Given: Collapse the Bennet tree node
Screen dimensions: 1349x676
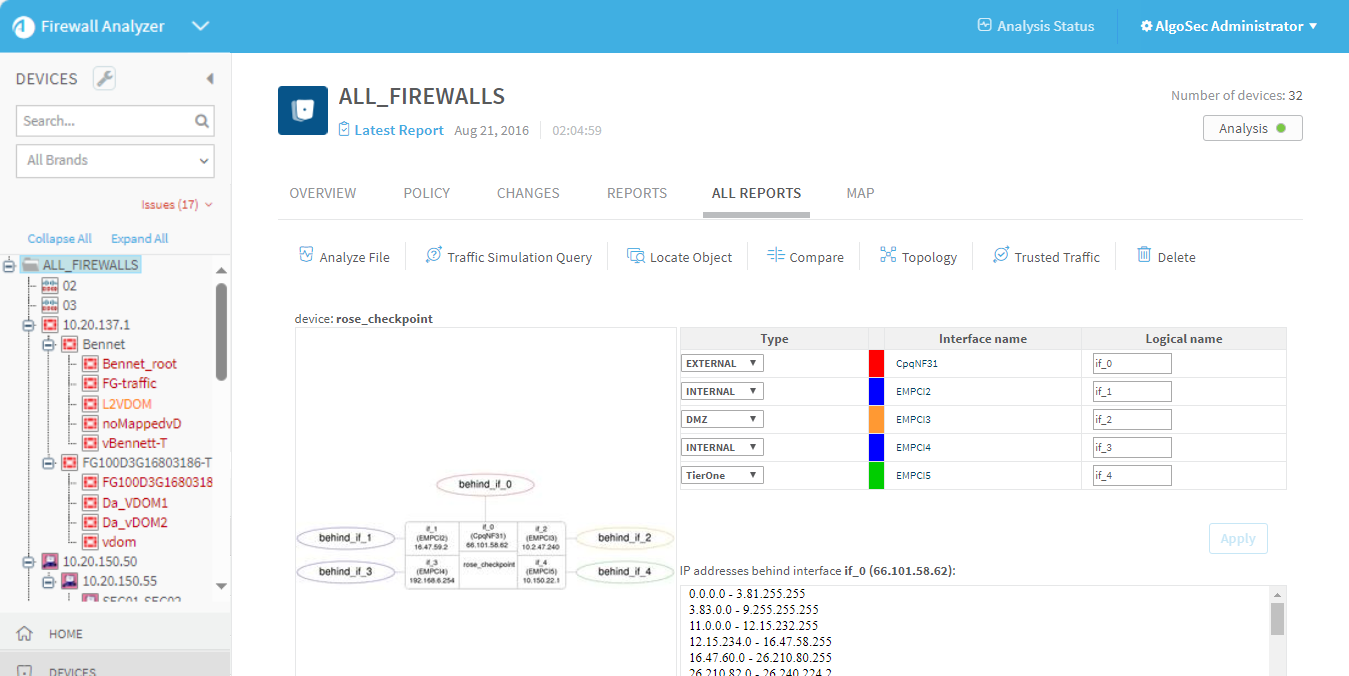Looking at the screenshot, I should point(49,345).
